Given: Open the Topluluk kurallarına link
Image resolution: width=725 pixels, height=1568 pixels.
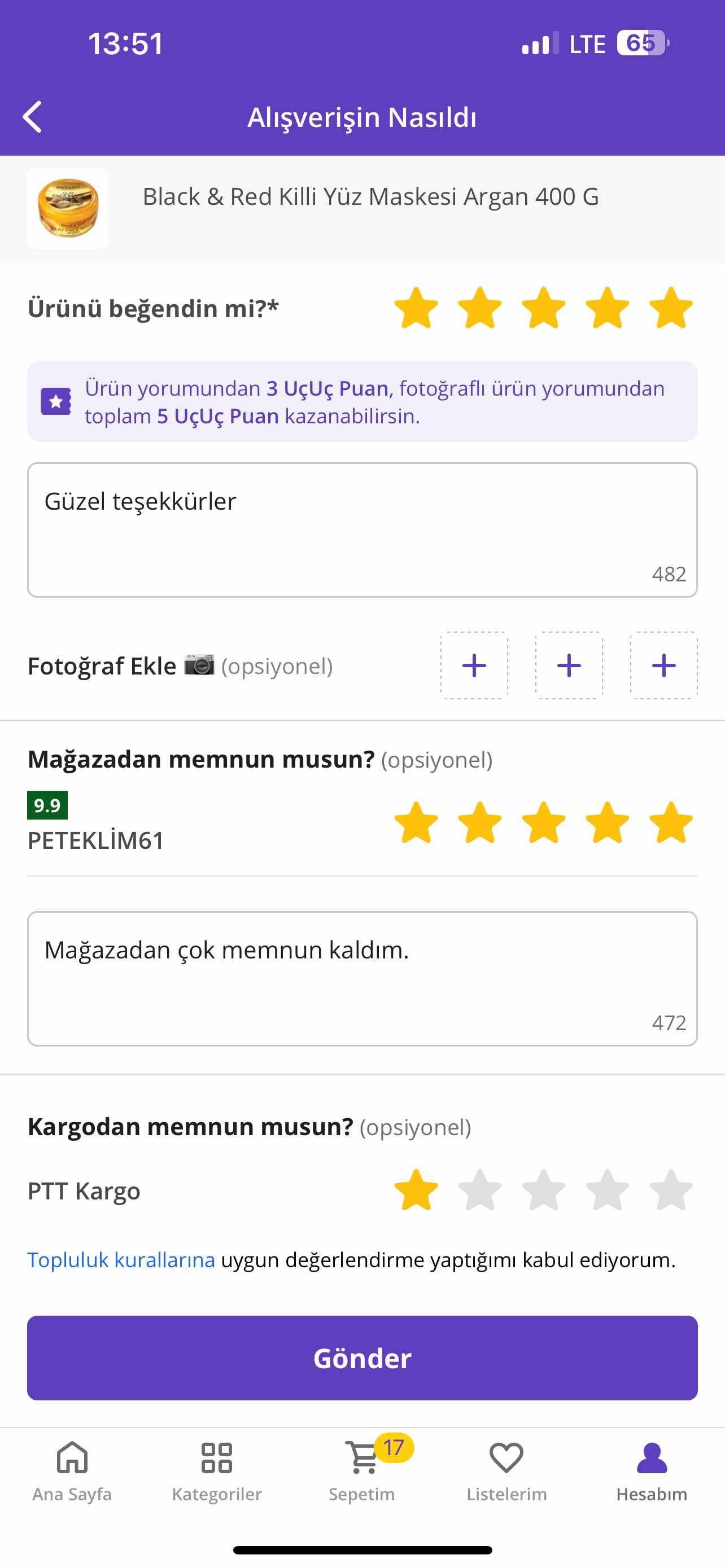Looking at the screenshot, I should [122, 1260].
